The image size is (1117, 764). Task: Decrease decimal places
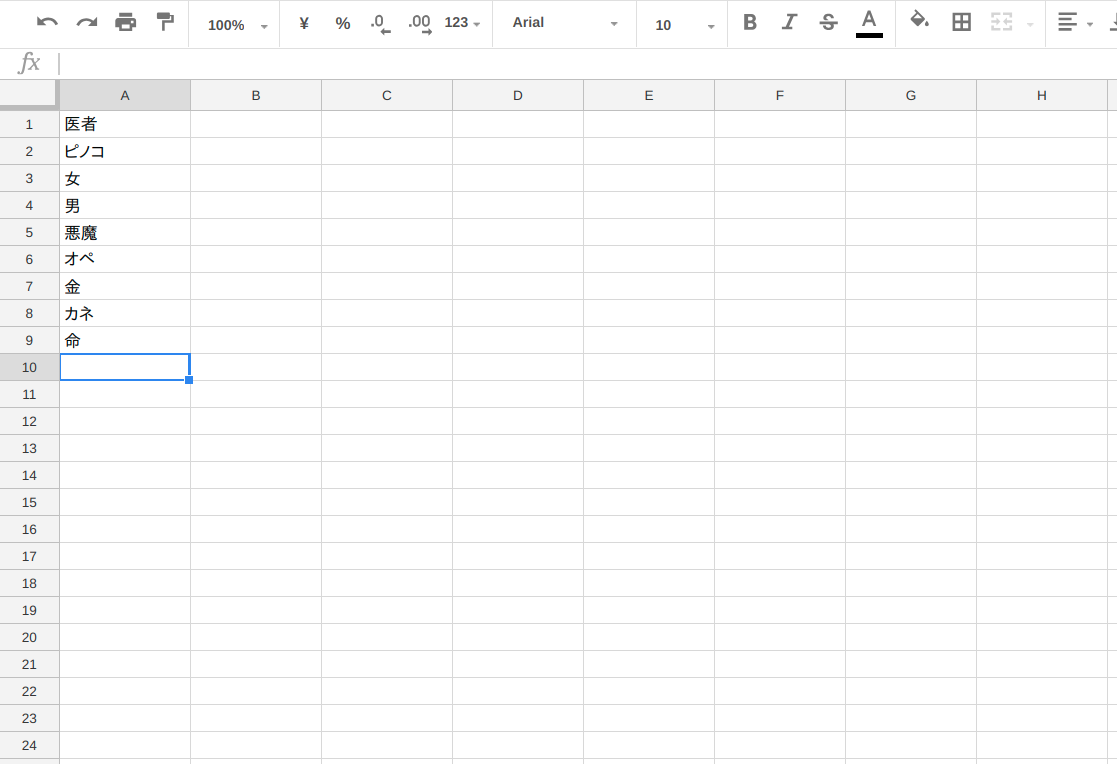380,24
